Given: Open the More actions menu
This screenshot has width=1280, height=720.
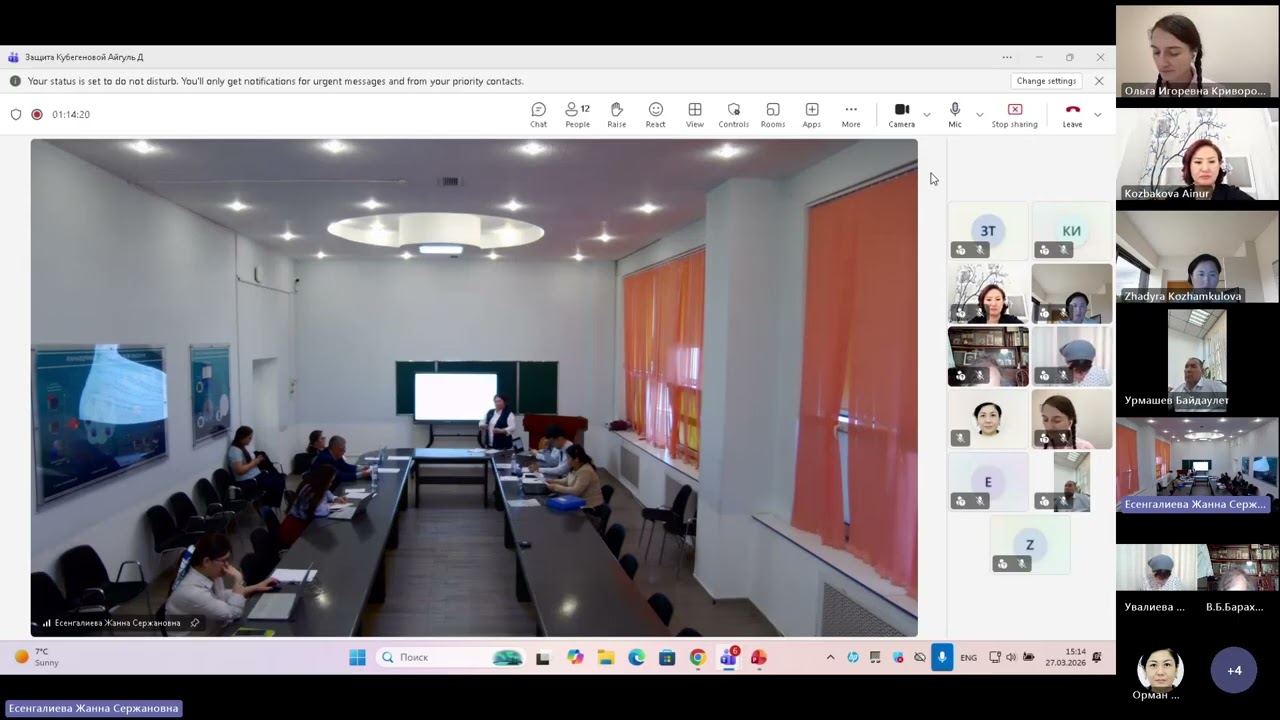Looking at the screenshot, I should tap(850, 115).
